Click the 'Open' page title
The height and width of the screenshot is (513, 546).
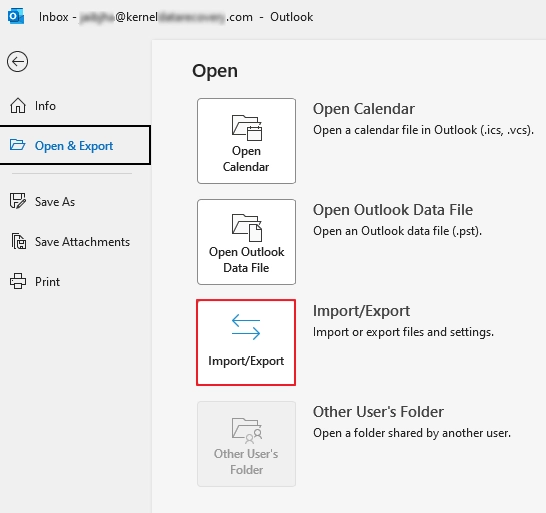pos(215,71)
